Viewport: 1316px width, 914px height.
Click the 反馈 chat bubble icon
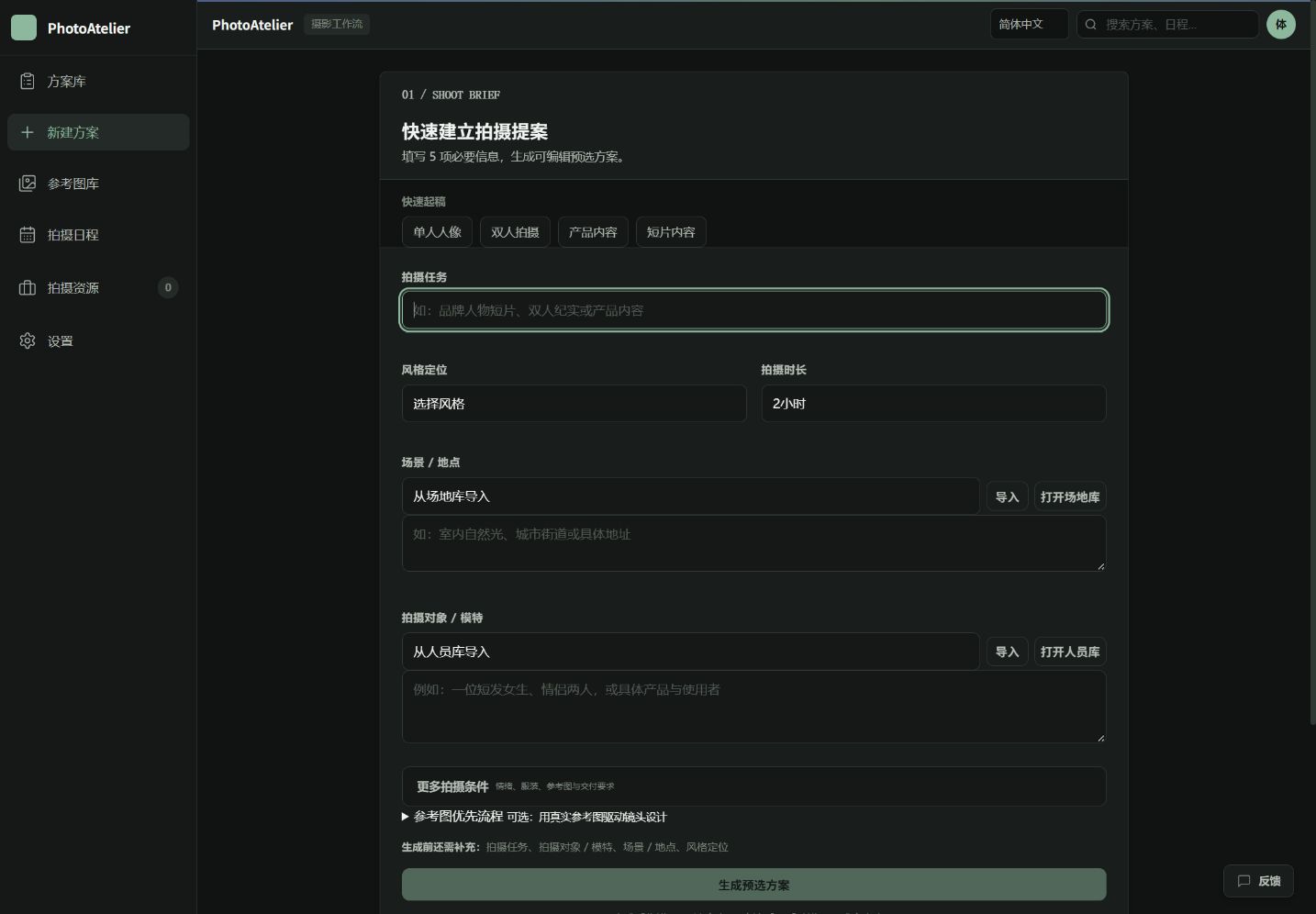pos(1244,881)
